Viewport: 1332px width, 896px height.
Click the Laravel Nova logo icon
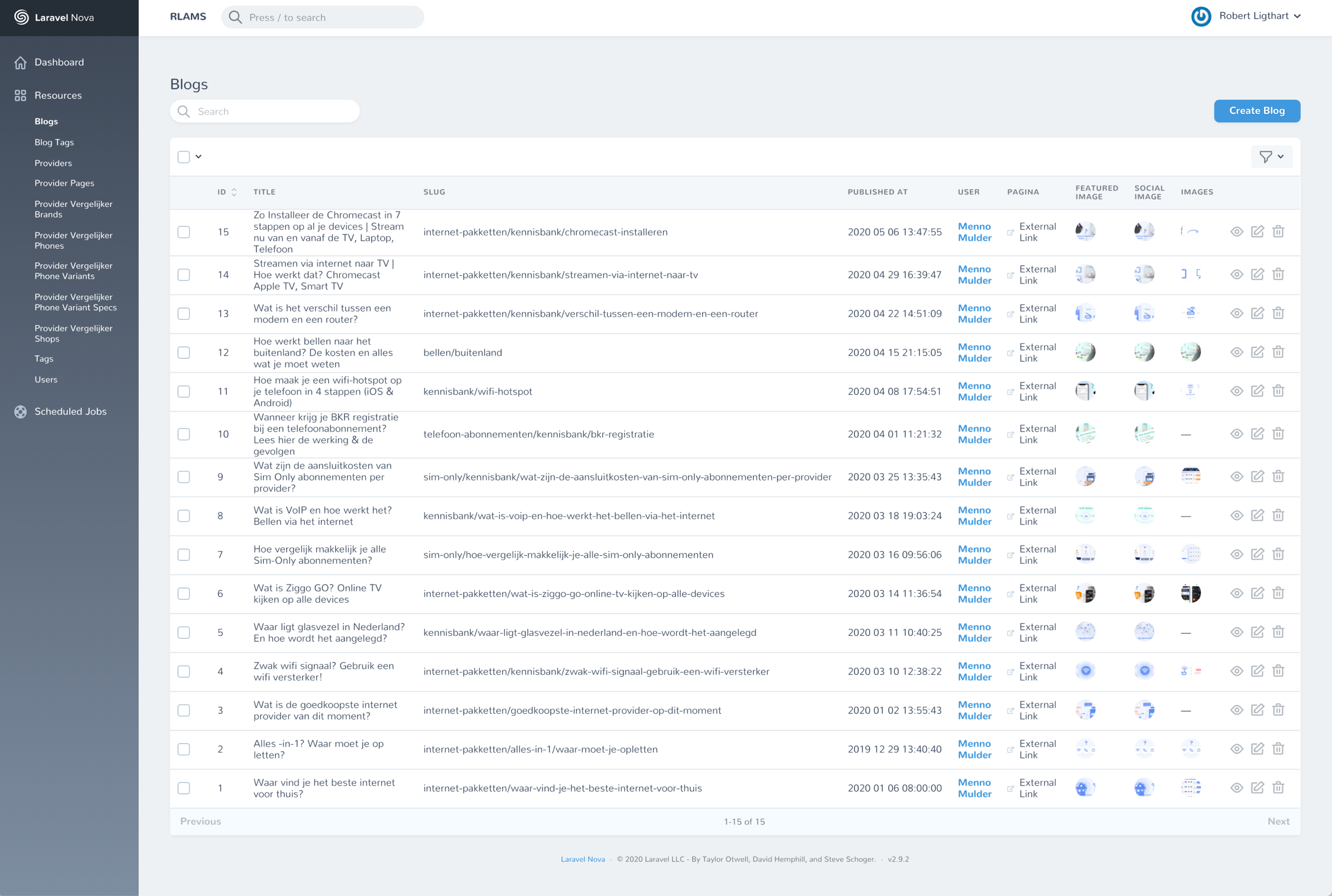(x=21, y=17)
